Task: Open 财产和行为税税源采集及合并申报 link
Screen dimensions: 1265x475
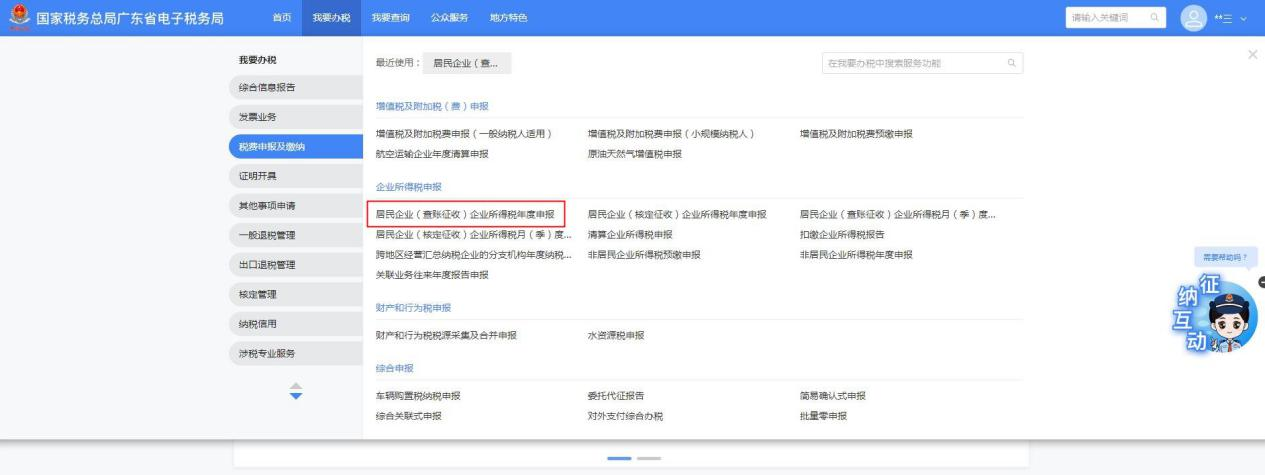Action: [446, 335]
